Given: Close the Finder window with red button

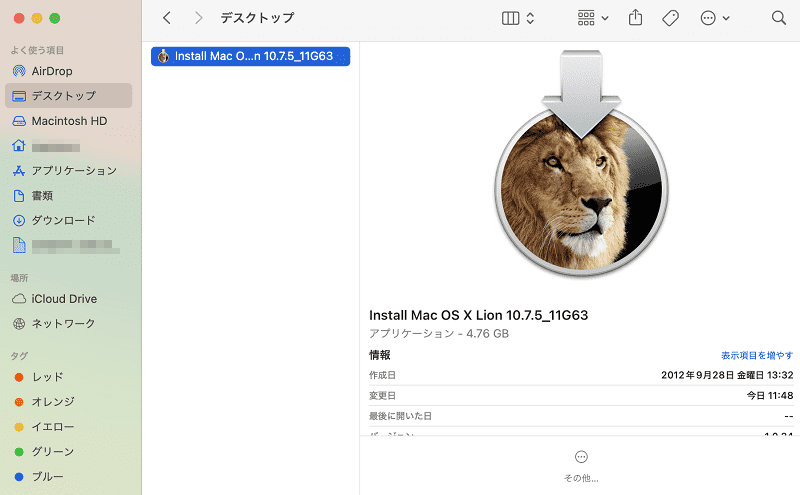Looking at the screenshot, I should tap(19, 18).
